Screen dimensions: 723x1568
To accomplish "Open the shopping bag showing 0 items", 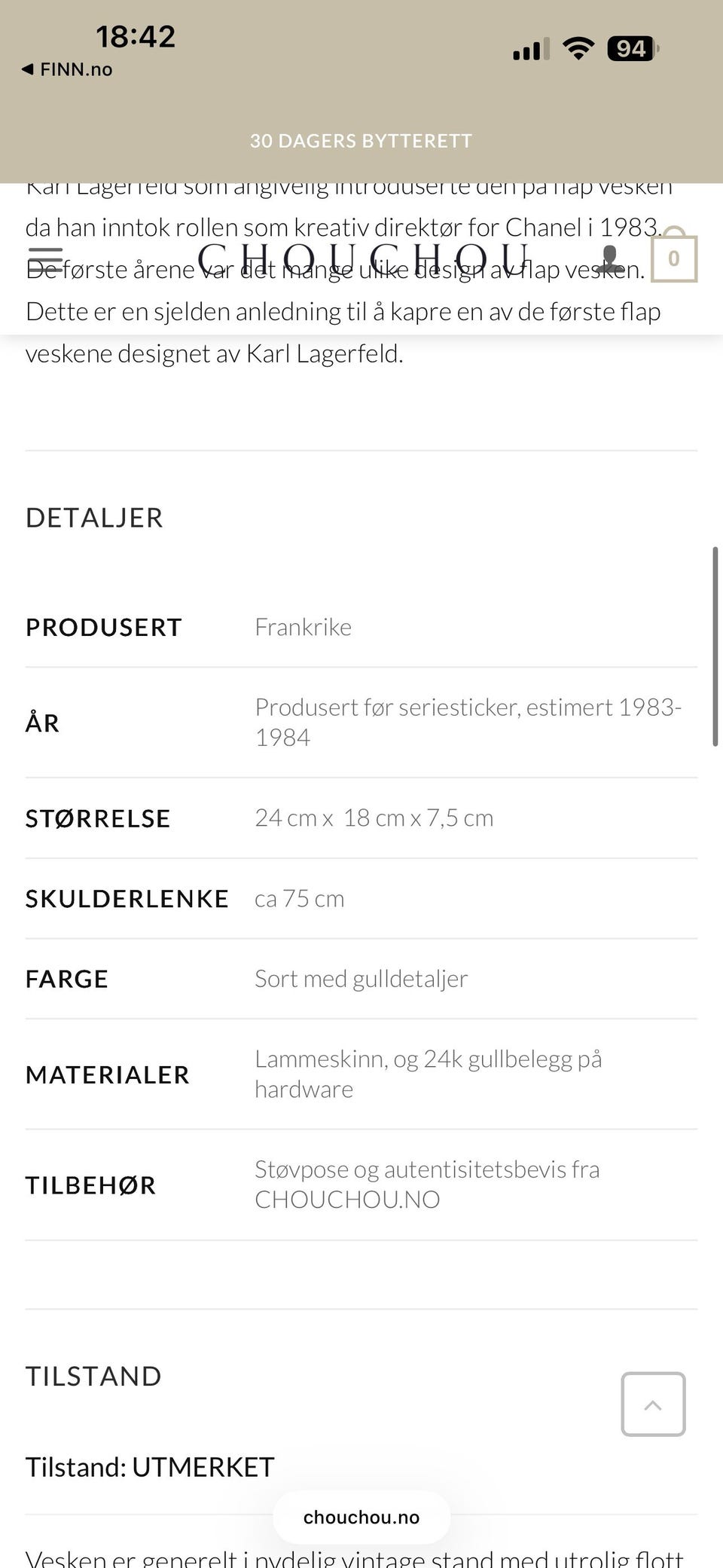I will coord(674,258).
